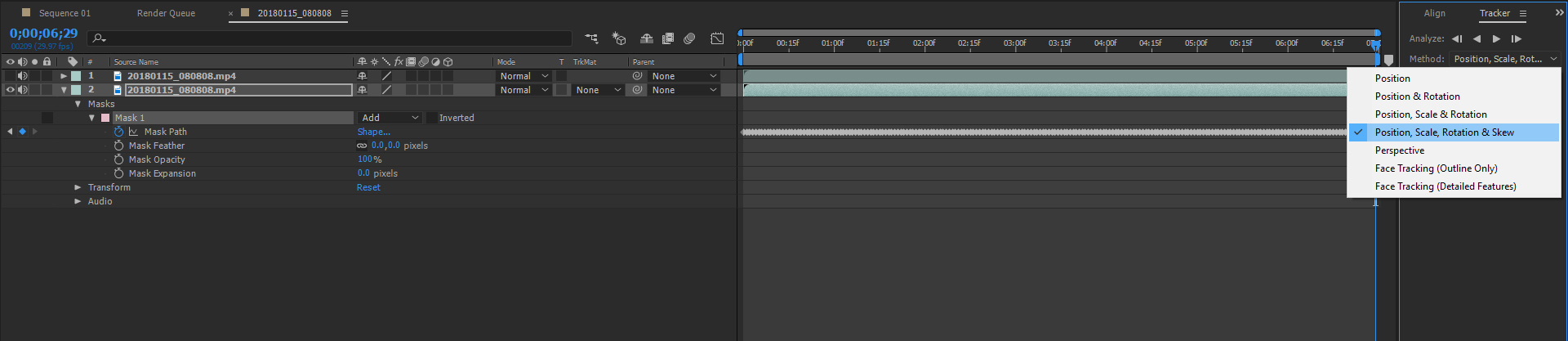
Task: Switch to the Render Queue tab
Action: click(x=166, y=13)
